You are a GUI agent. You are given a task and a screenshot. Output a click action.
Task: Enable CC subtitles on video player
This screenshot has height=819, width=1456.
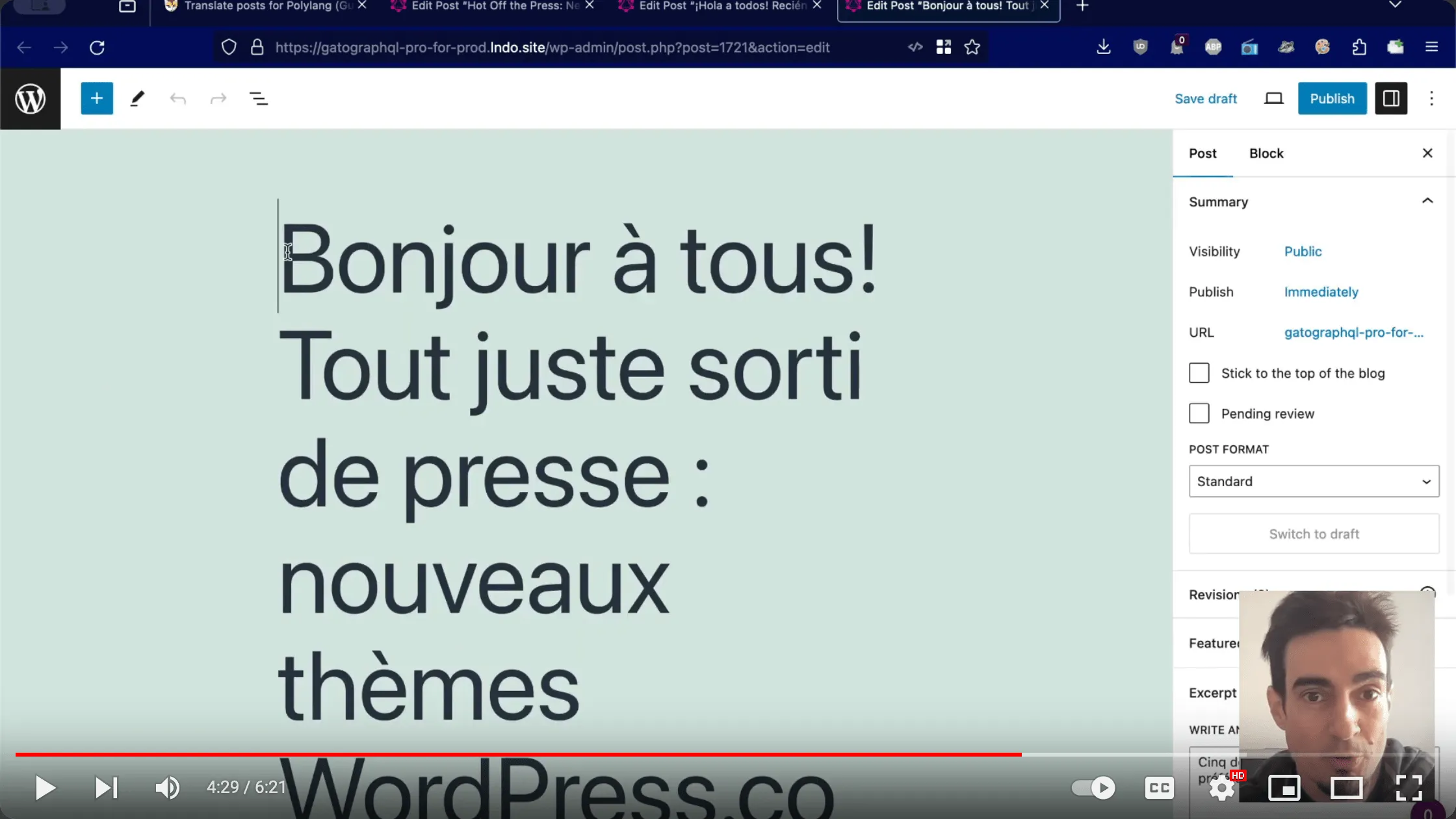coord(1159,788)
